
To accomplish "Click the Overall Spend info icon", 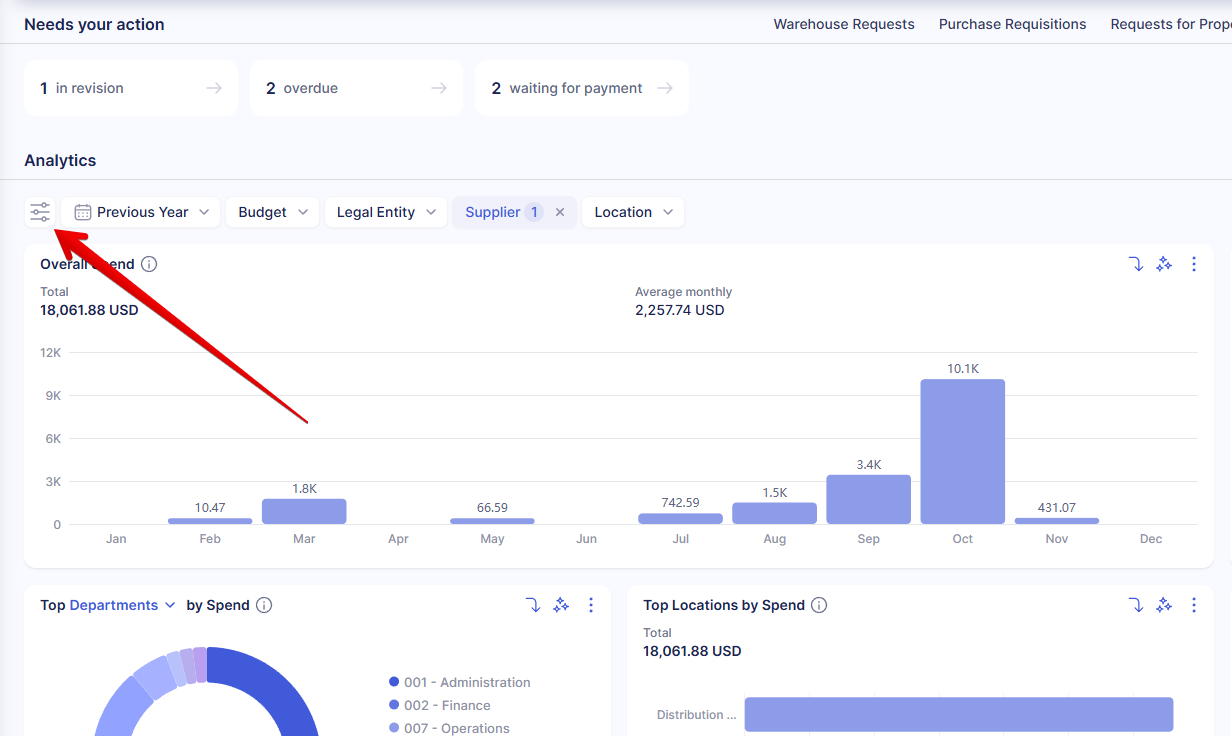I will [x=149, y=264].
